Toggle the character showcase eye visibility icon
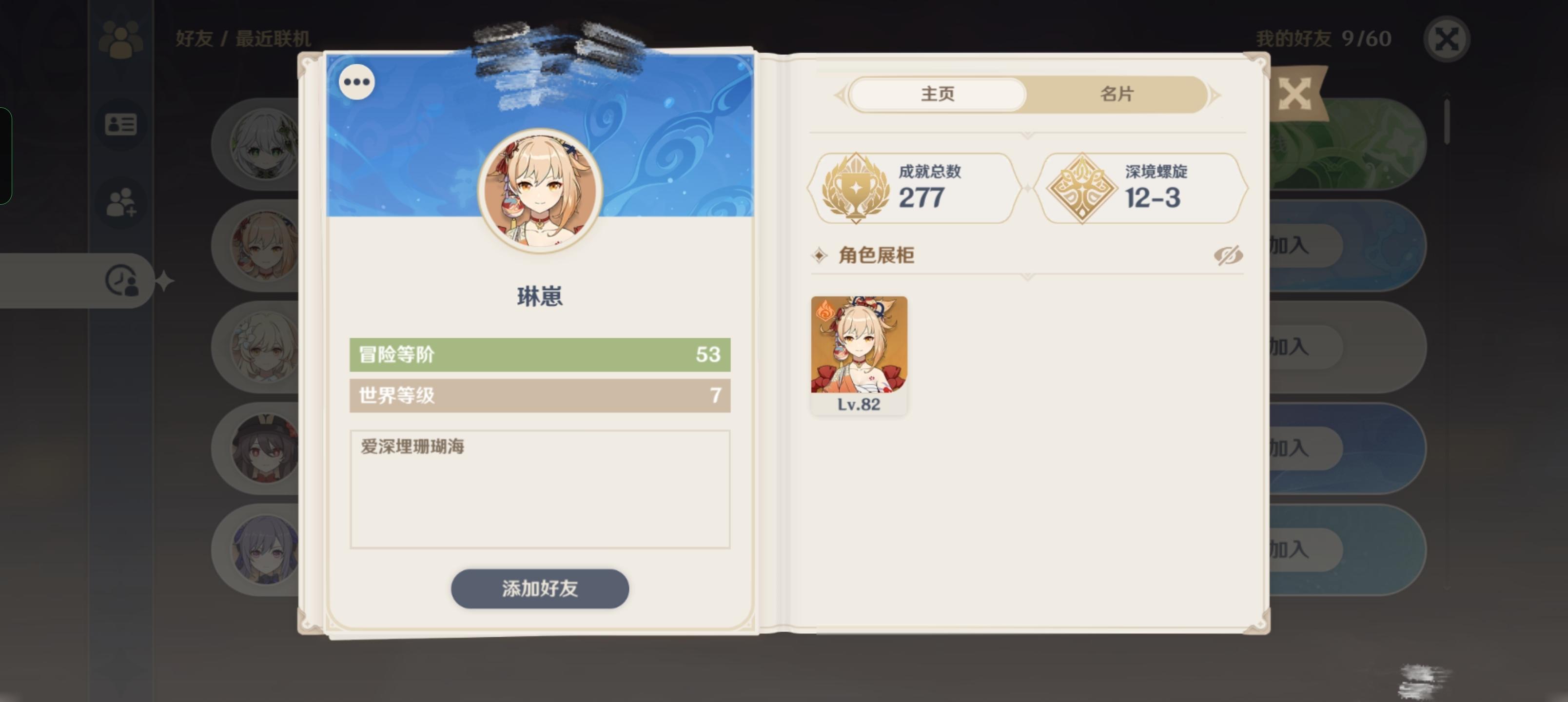The height and width of the screenshot is (702, 1568). (x=1228, y=255)
